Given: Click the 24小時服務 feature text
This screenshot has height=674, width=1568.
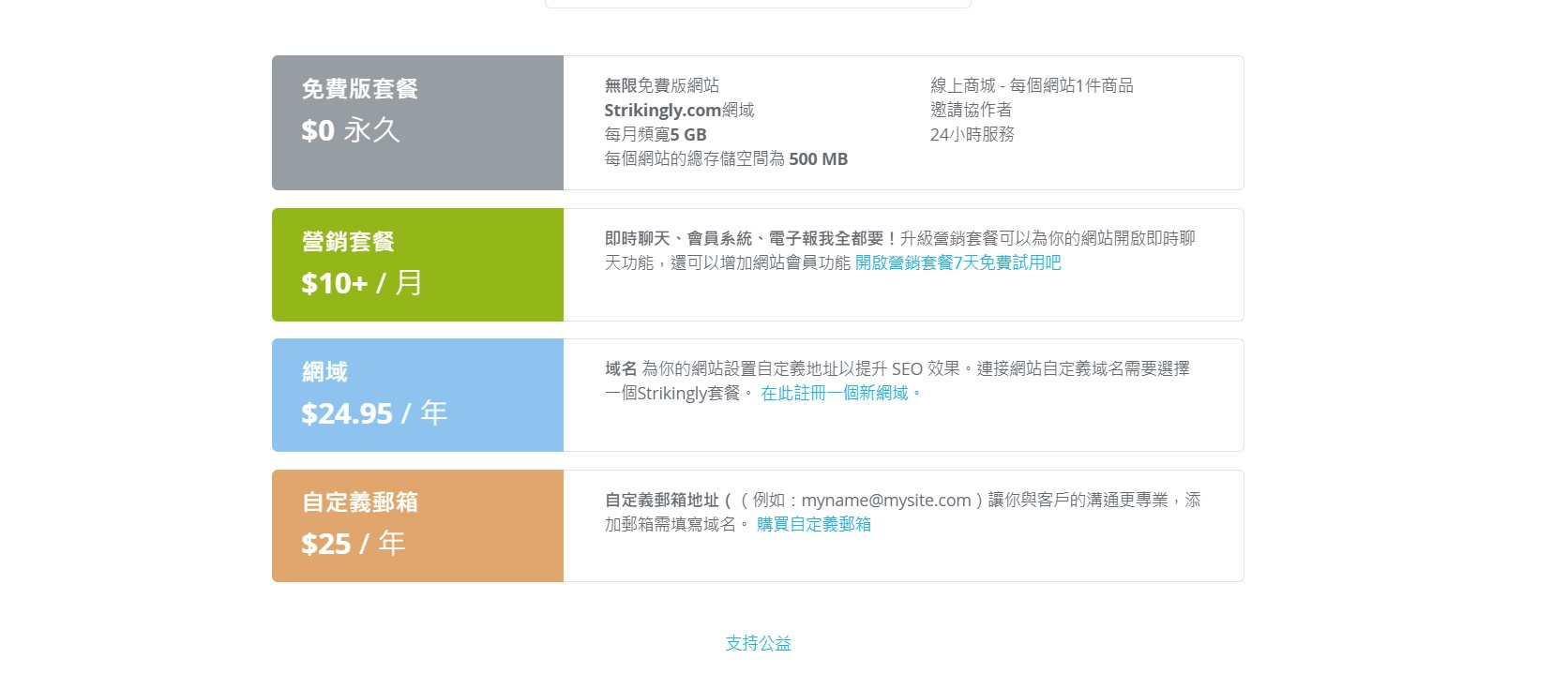Looking at the screenshot, I should click(x=972, y=135).
